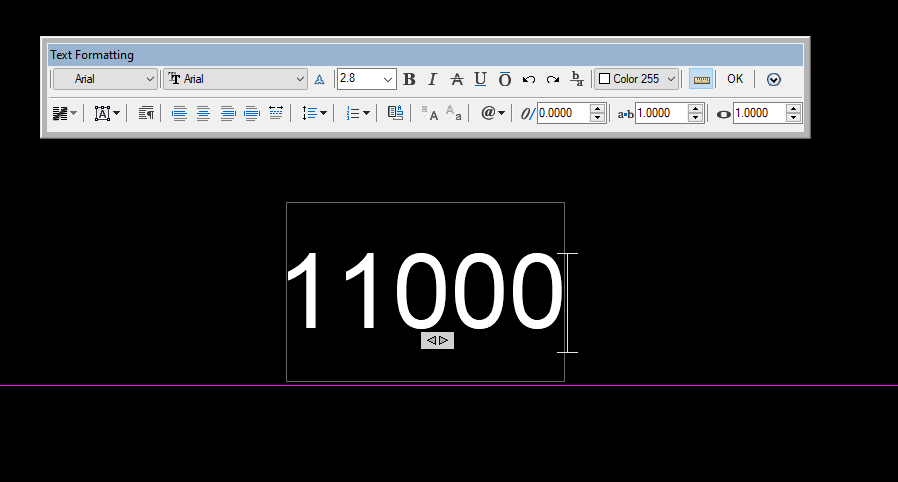898x482 pixels.
Task: Click the Insert Field icon
Action: click(x=395, y=113)
